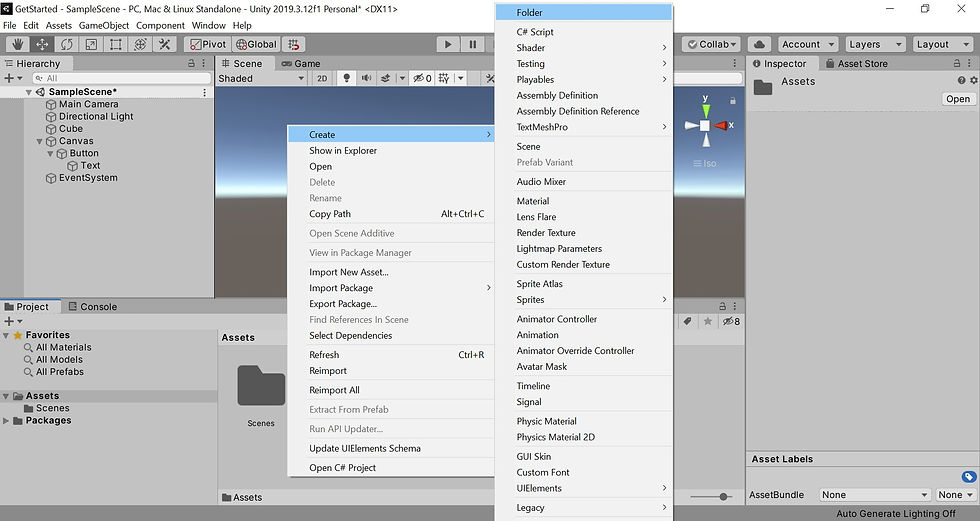Toggle 2D mode in Scene view
The width and height of the screenshot is (980, 521).
click(x=322, y=78)
